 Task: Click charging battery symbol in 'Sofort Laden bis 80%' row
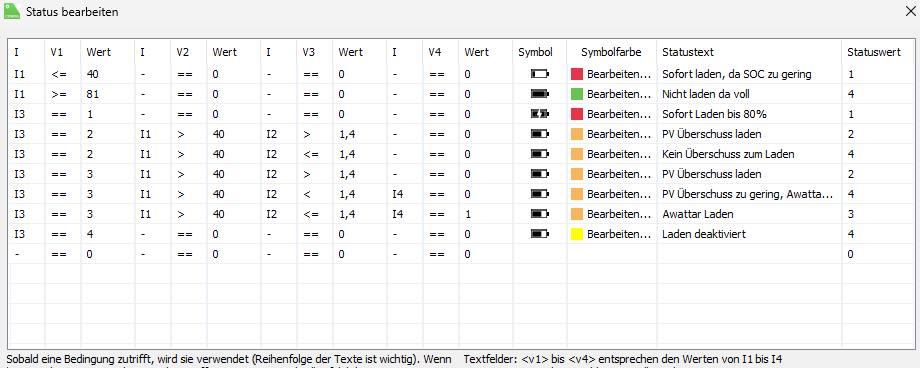click(540, 114)
